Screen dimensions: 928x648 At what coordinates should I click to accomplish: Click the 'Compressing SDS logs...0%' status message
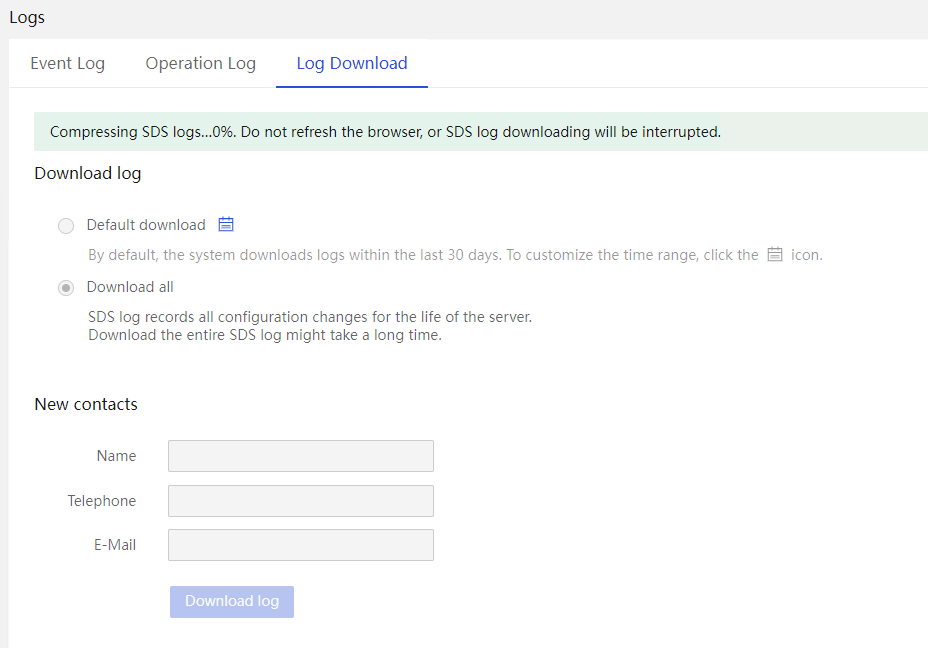[385, 131]
